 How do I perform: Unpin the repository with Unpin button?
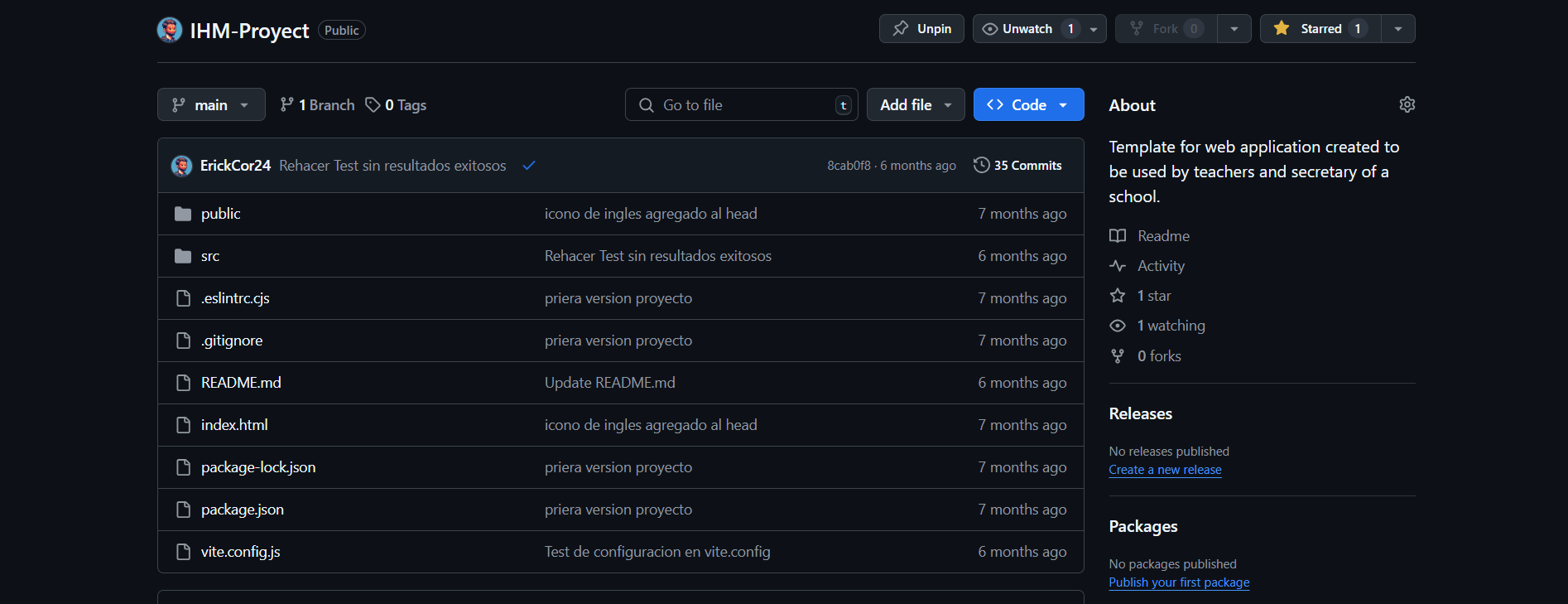coord(921,29)
